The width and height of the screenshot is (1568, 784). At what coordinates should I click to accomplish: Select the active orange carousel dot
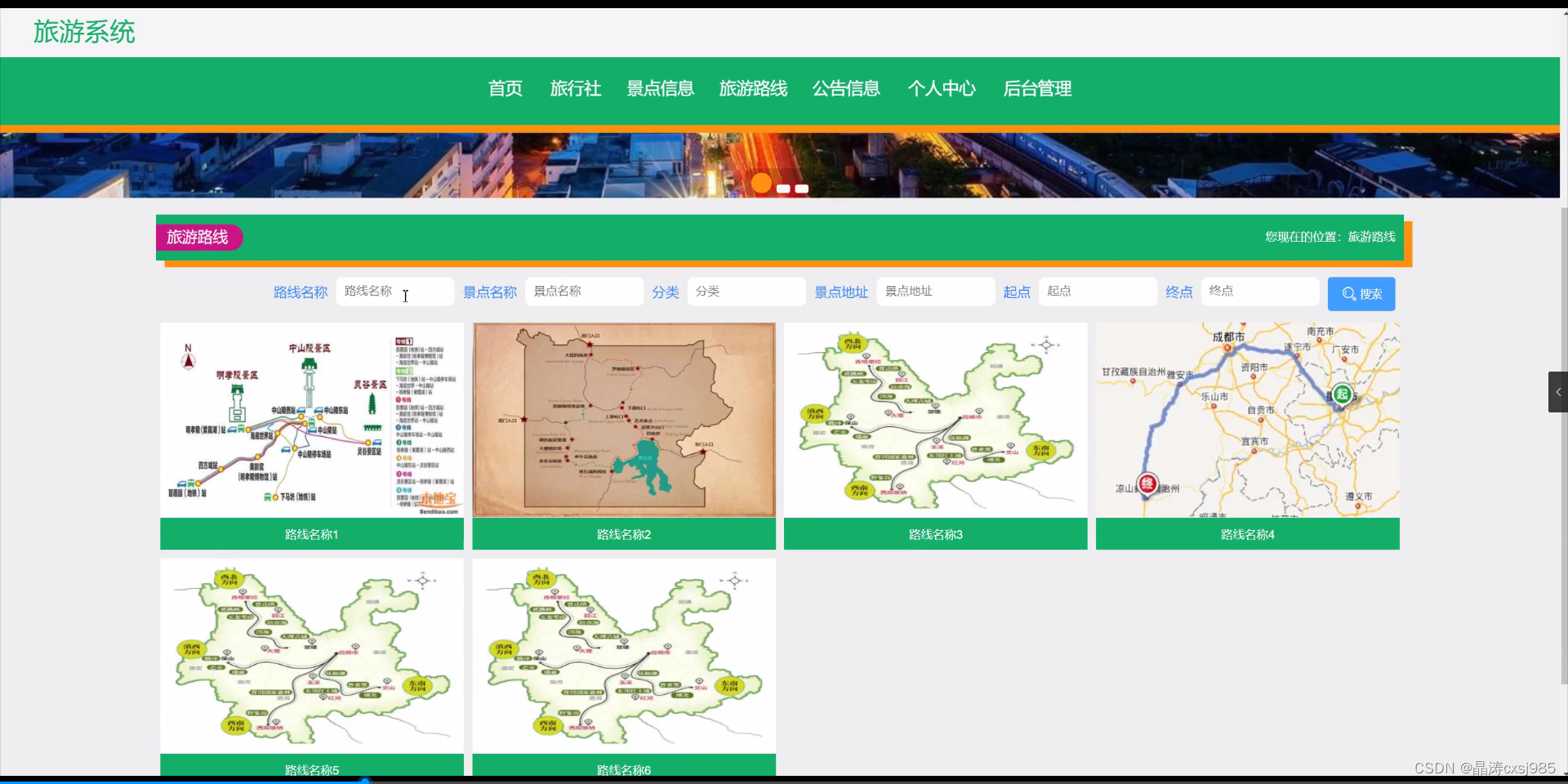click(x=761, y=184)
